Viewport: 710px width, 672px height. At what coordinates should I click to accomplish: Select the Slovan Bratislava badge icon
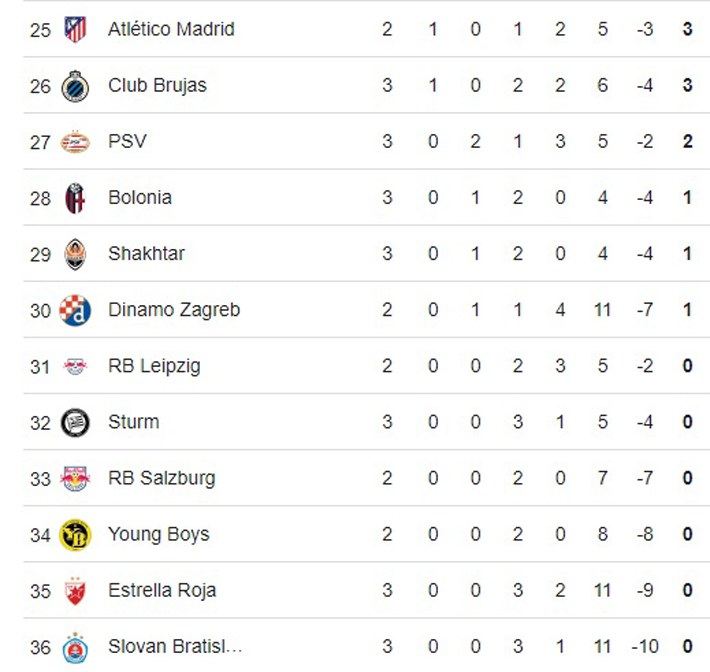(x=75, y=647)
